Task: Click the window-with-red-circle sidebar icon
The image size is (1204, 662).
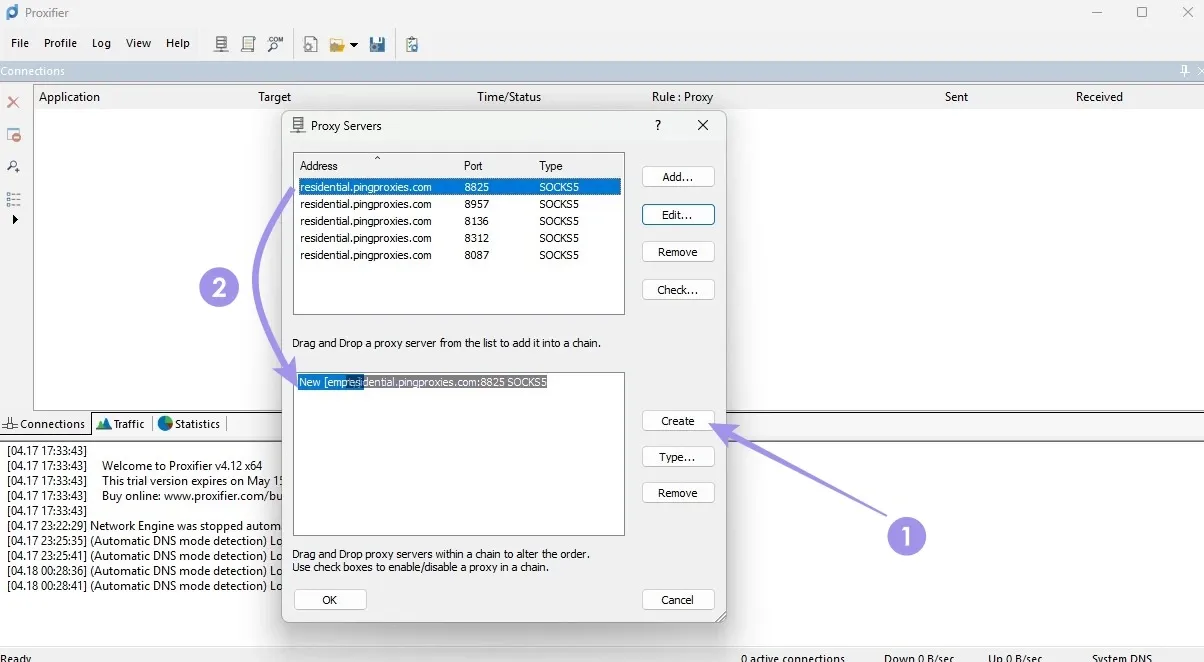Action: tap(13, 135)
